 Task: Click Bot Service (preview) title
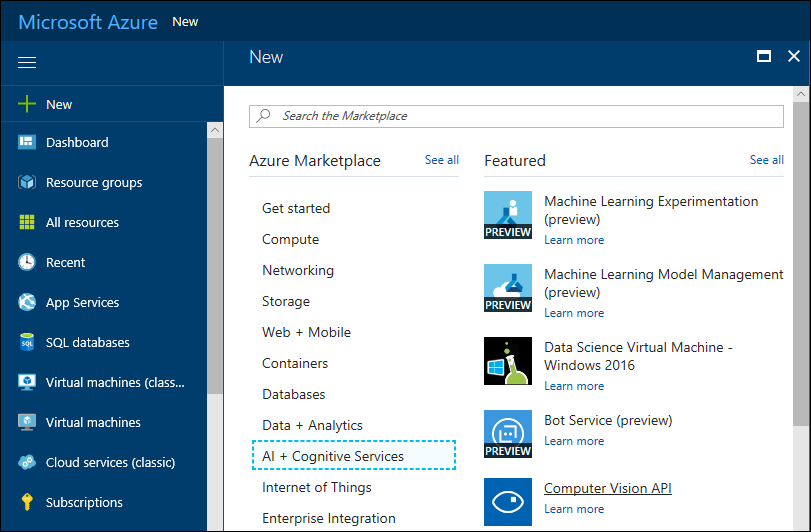[x=608, y=420]
